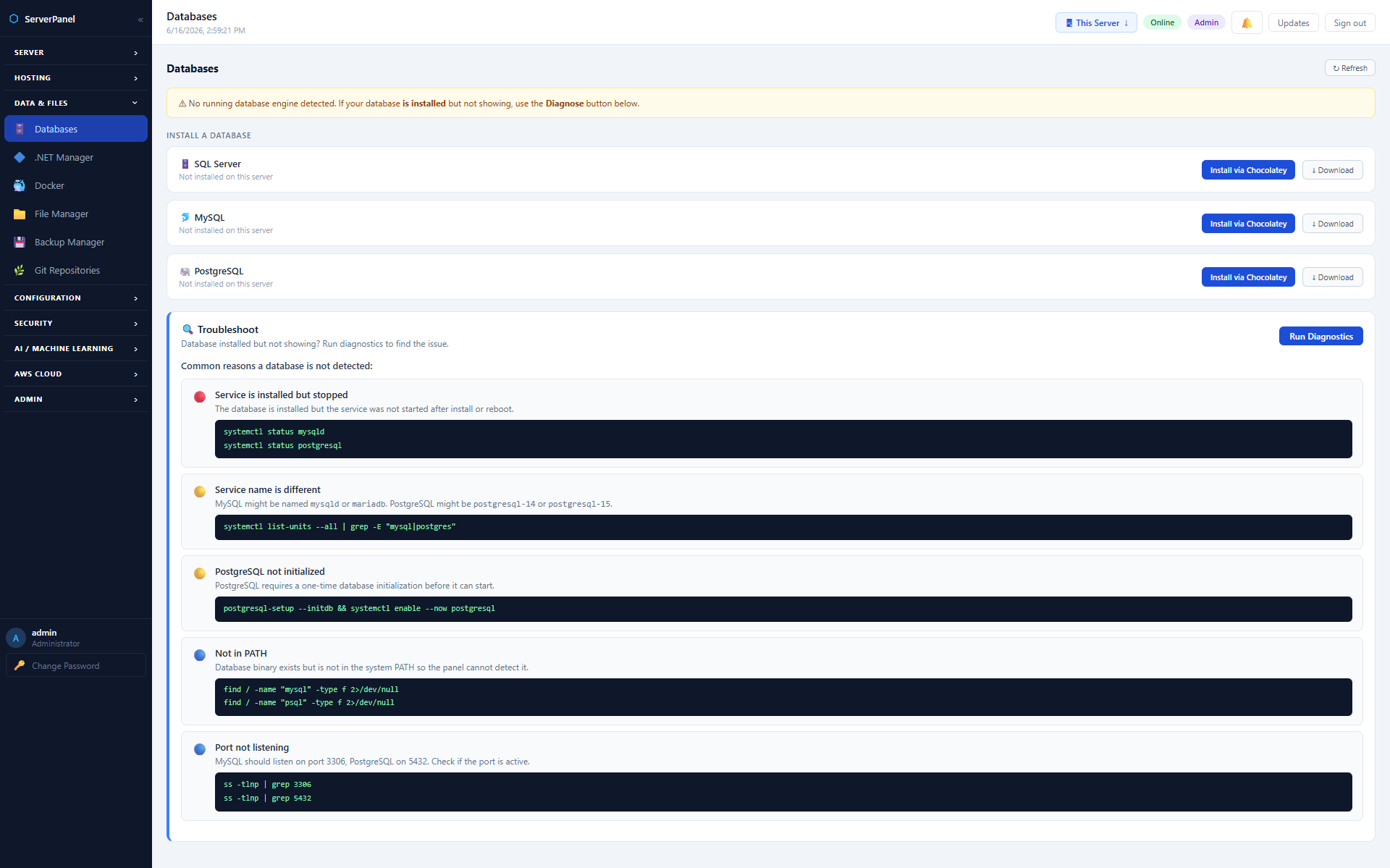Click the Git Repositories branch icon
This screenshot has height=868, width=1390.
[x=20, y=270]
